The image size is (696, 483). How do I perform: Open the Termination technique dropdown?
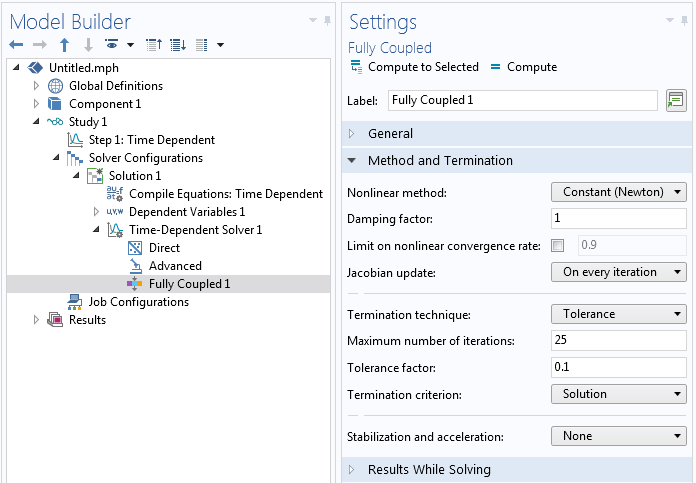pos(618,314)
